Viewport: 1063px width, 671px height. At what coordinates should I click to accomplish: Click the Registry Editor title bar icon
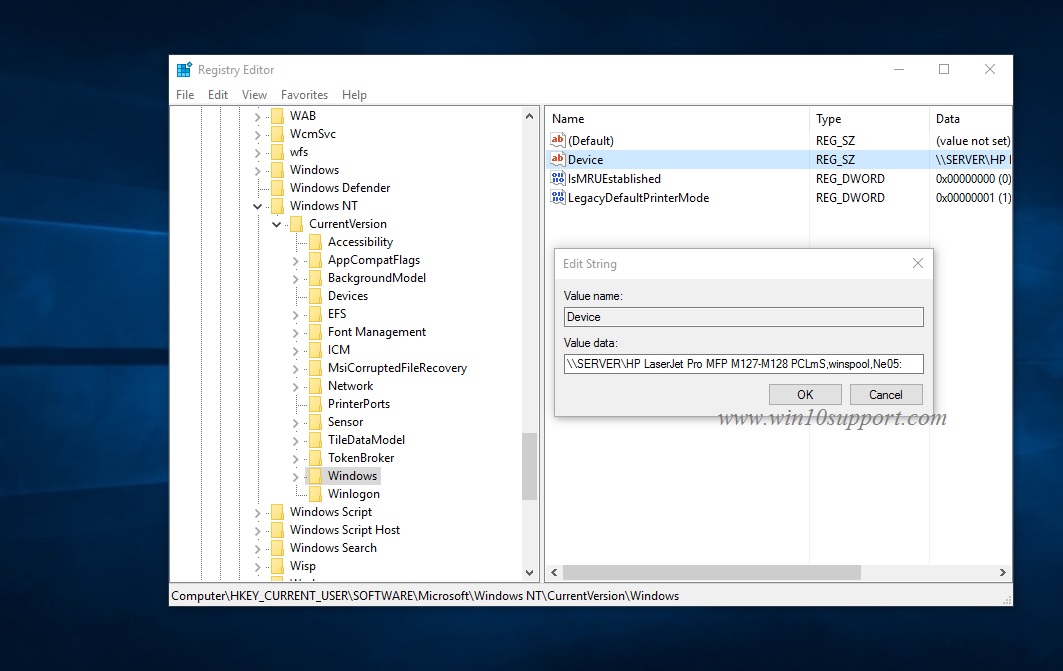click(x=183, y=69)
